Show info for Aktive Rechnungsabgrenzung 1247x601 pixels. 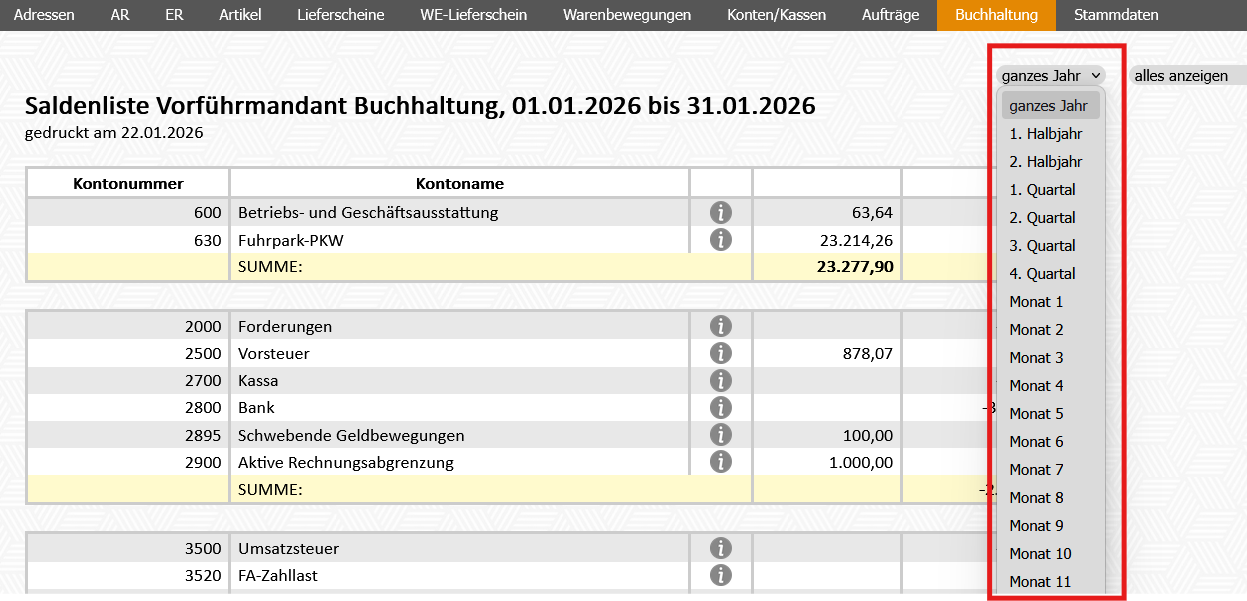pos(720,462)
